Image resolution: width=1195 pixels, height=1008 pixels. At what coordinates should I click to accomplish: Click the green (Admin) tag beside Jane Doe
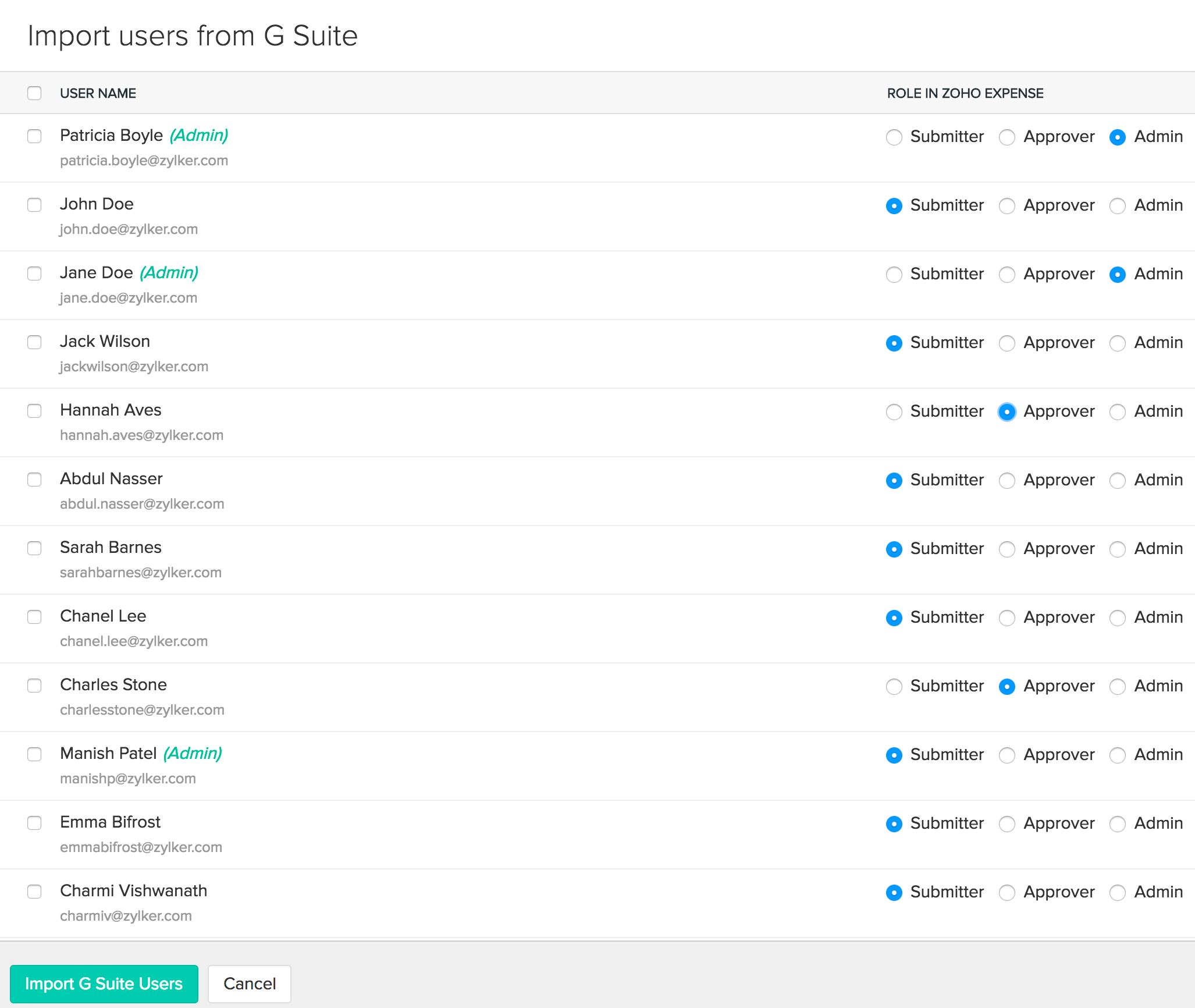pos(169,272)
